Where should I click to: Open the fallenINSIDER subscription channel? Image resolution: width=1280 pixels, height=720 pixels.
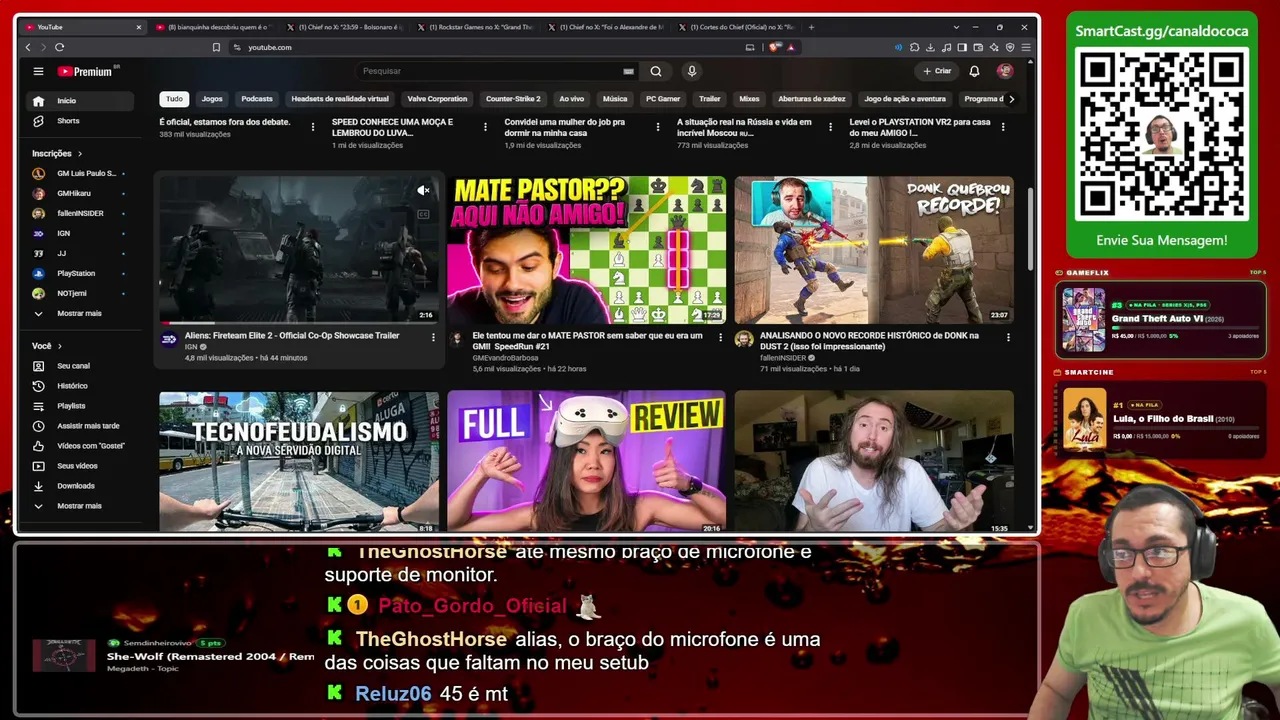pos(81,213)
